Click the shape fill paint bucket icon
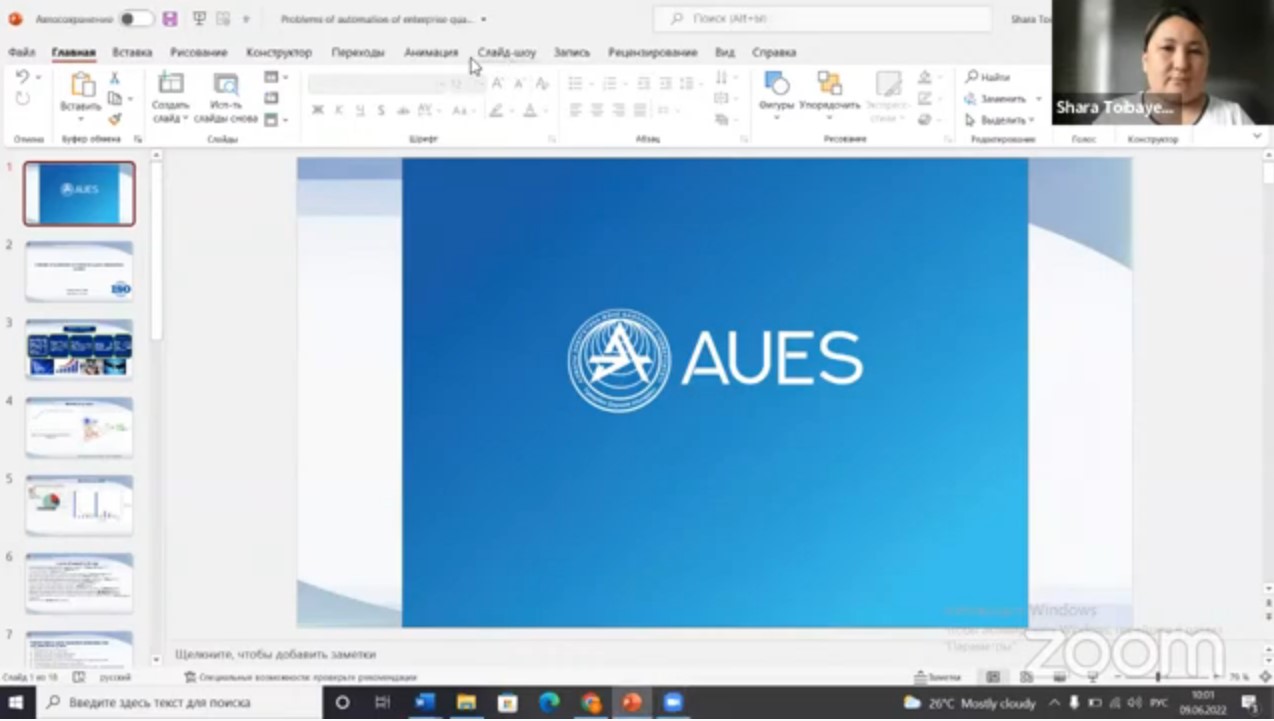The height and width of the screenshot is (721, 1274). 925,77
